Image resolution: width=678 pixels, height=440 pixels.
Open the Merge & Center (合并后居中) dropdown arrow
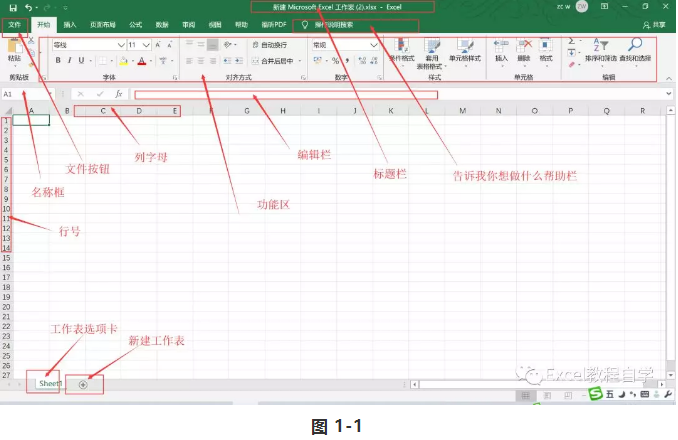pyautogui.click(x=300, y=61)
